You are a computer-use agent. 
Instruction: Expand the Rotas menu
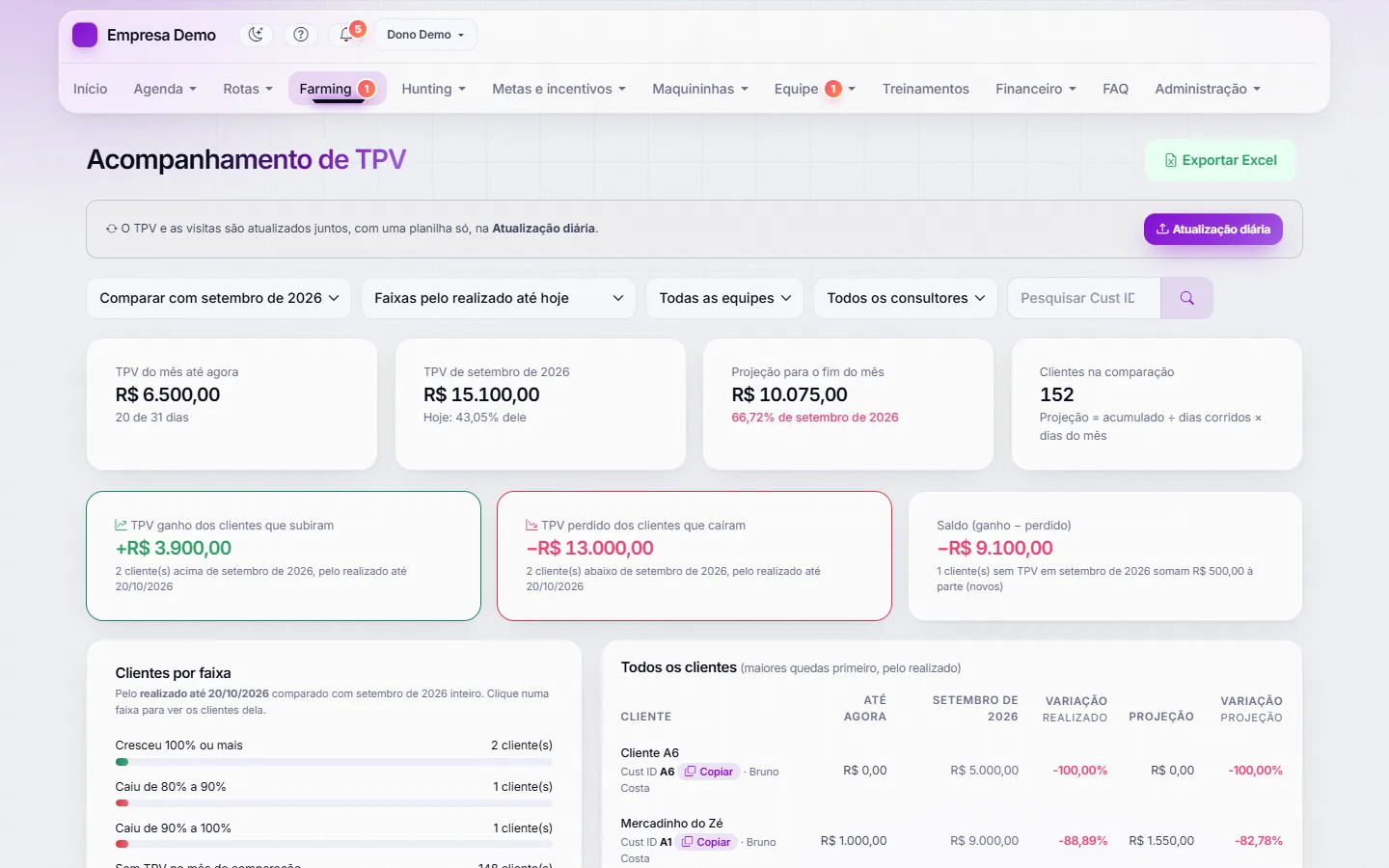pyautogui.click(x=248, y=89)
